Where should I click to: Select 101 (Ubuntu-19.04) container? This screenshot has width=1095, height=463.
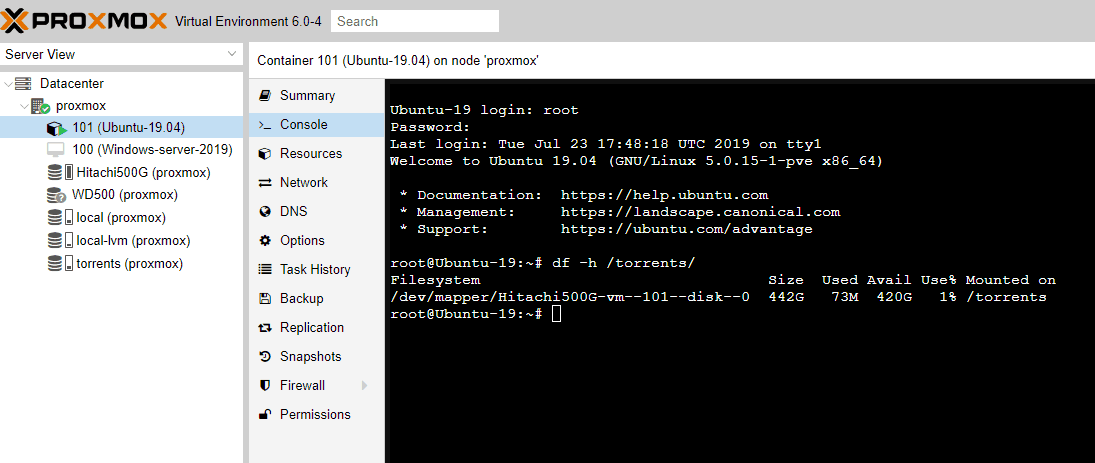(128, 128)
